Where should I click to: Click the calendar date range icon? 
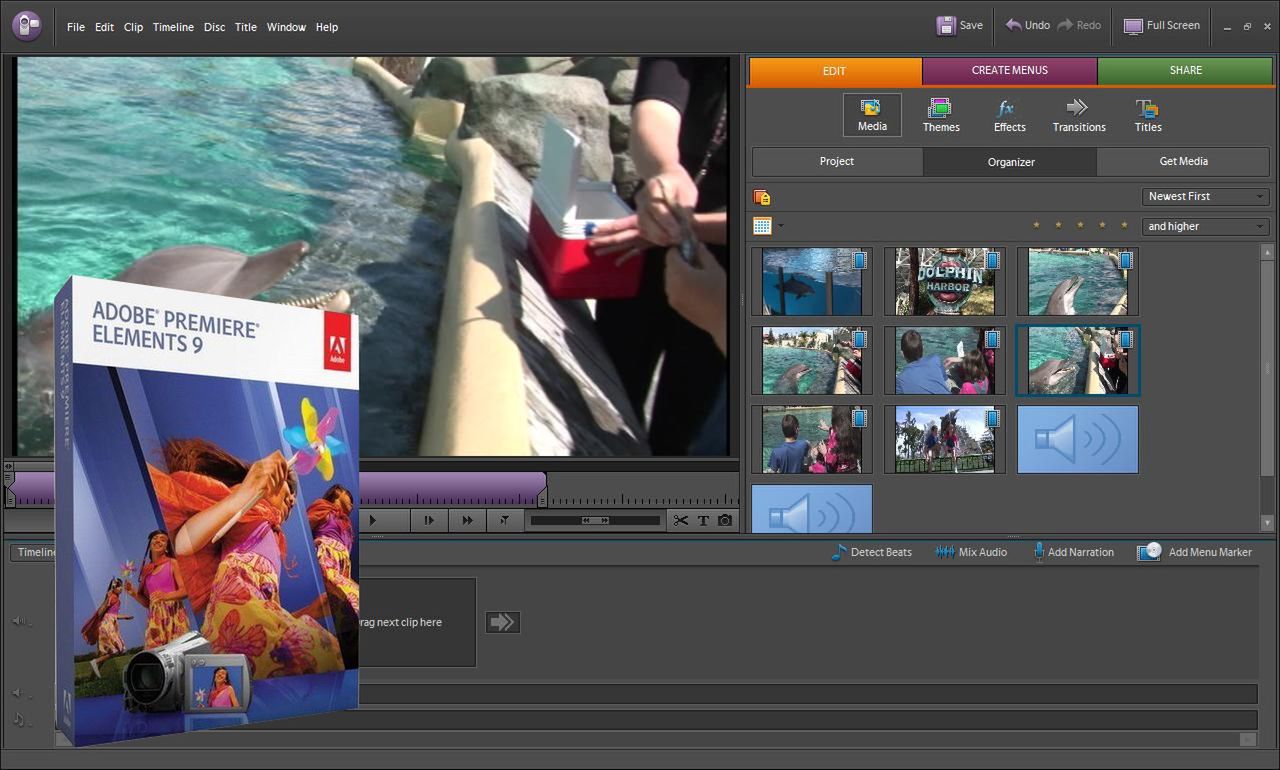click(762, 226)
